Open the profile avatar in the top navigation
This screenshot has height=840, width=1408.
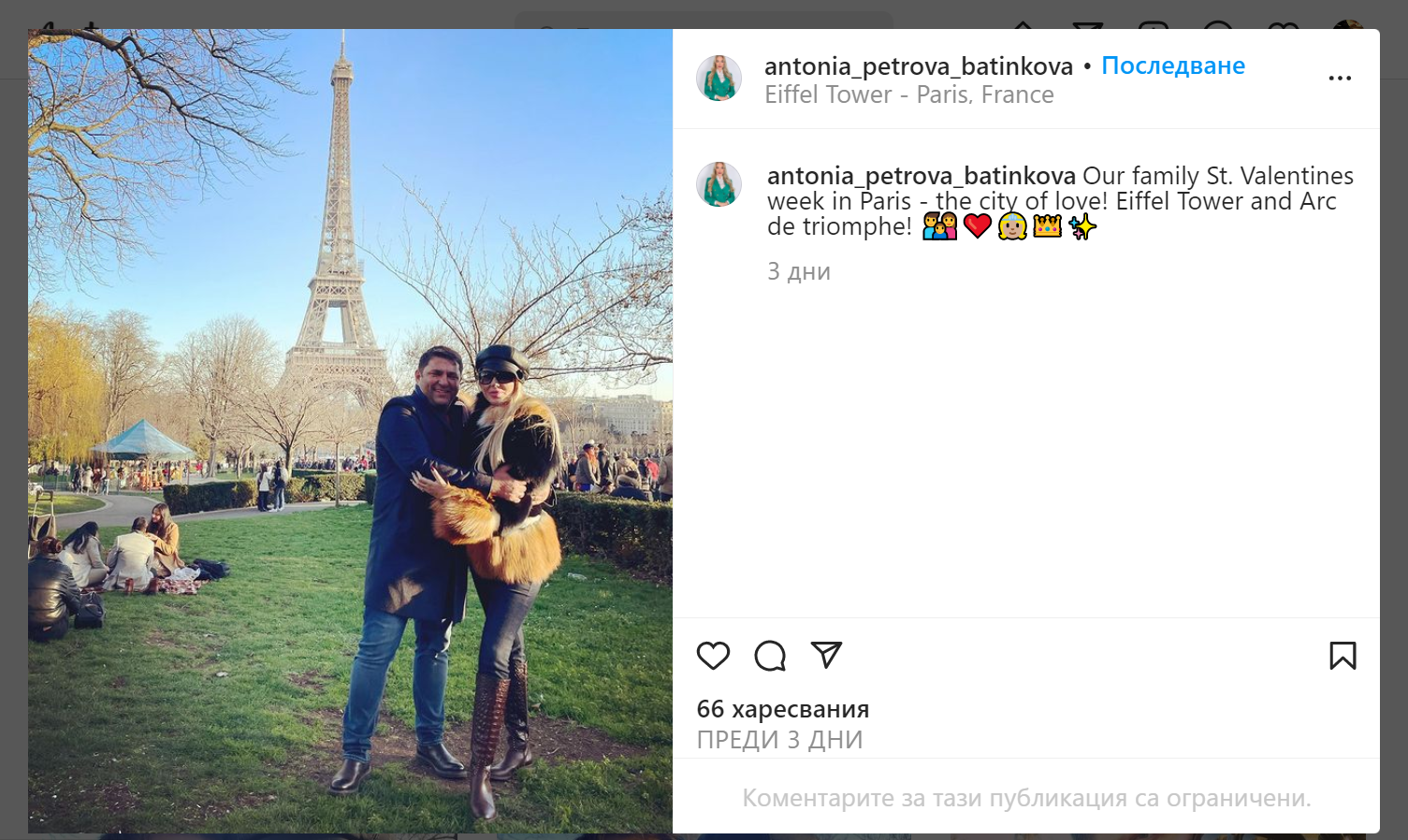1348,24
